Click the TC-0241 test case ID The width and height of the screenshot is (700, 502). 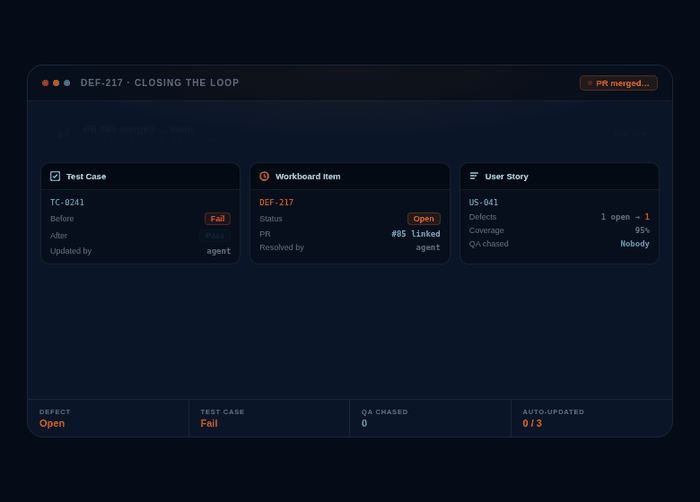click(x=67, y=202)
